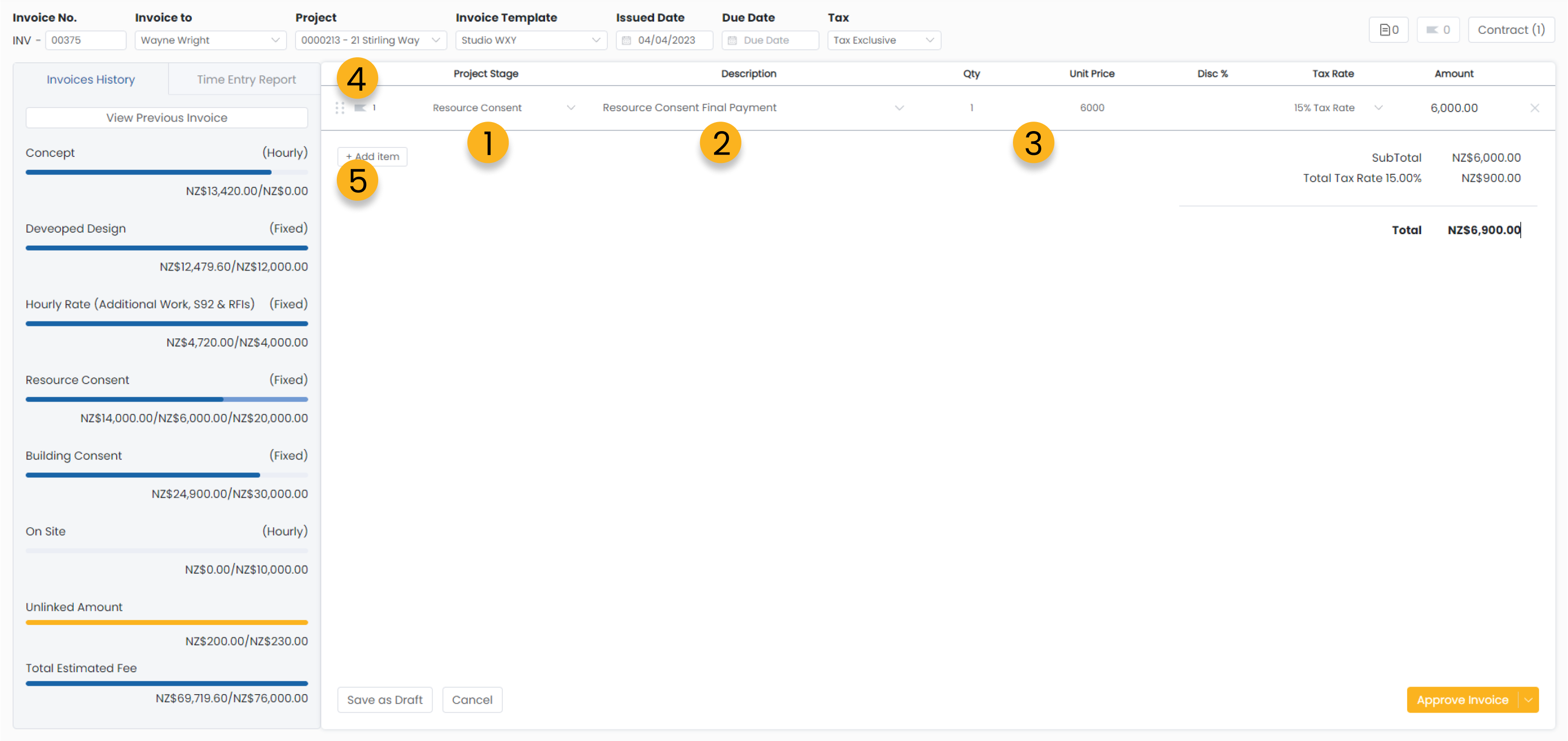The width and height of the screenshot is (1568, 741).
Task: Remove the Resource Consent line item with X
Action: pyautogui.click(x=1535, y=108)
